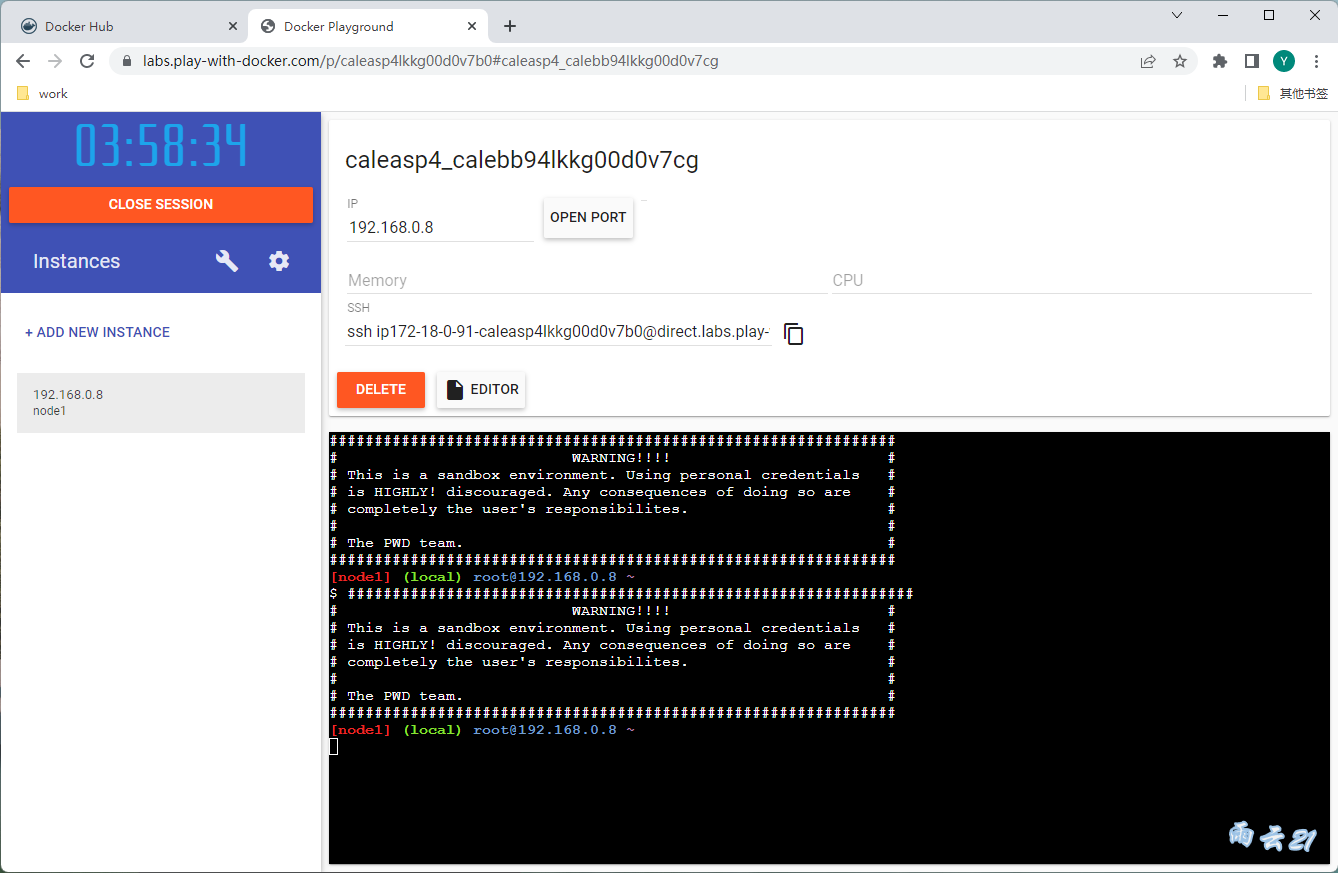The height and width of the screenshot is (873, 1338).
Task: Open settings via the gear icon
Action: (279, 261)
